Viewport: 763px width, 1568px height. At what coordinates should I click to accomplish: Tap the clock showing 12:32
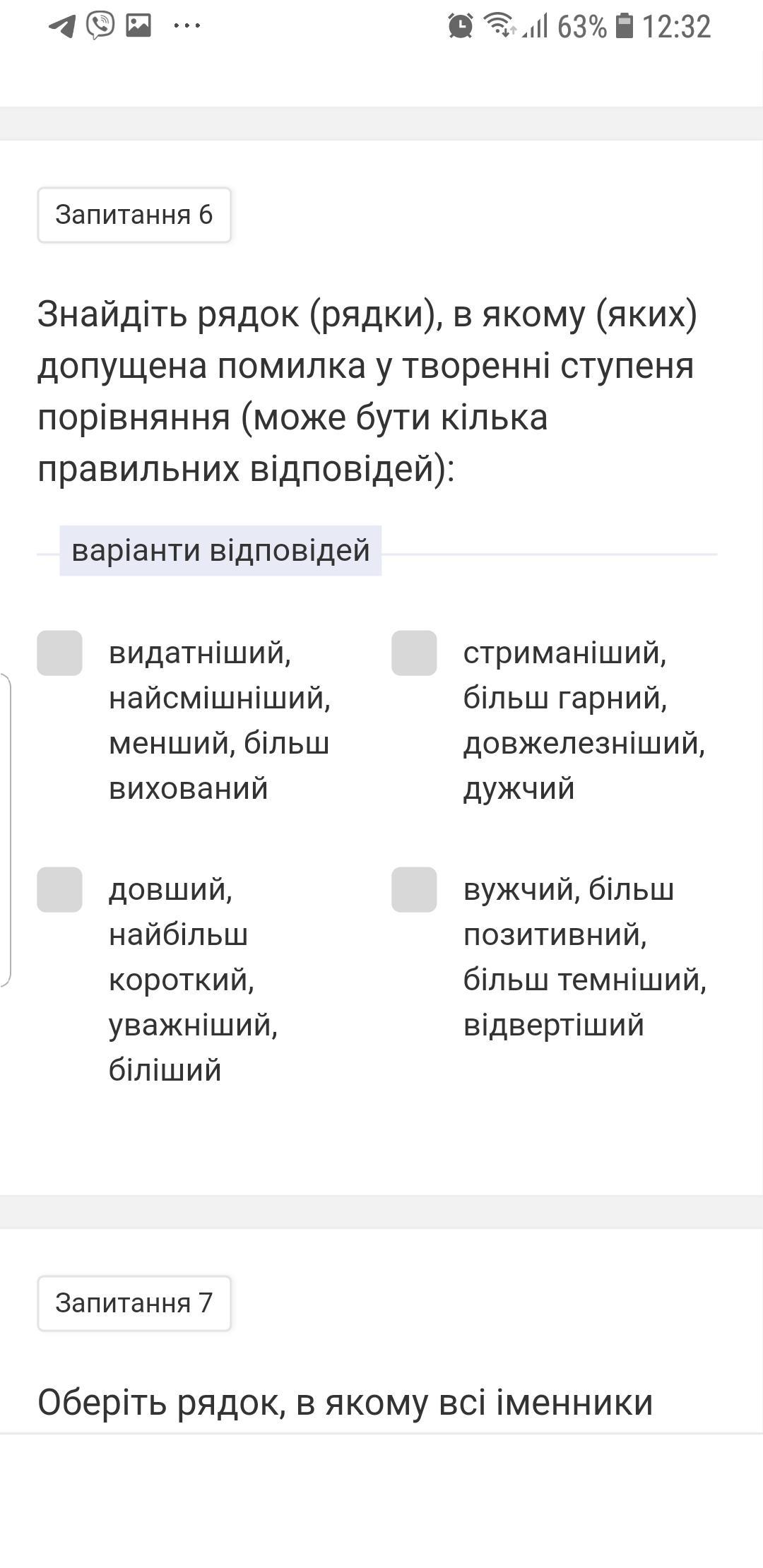pos(676,26)
